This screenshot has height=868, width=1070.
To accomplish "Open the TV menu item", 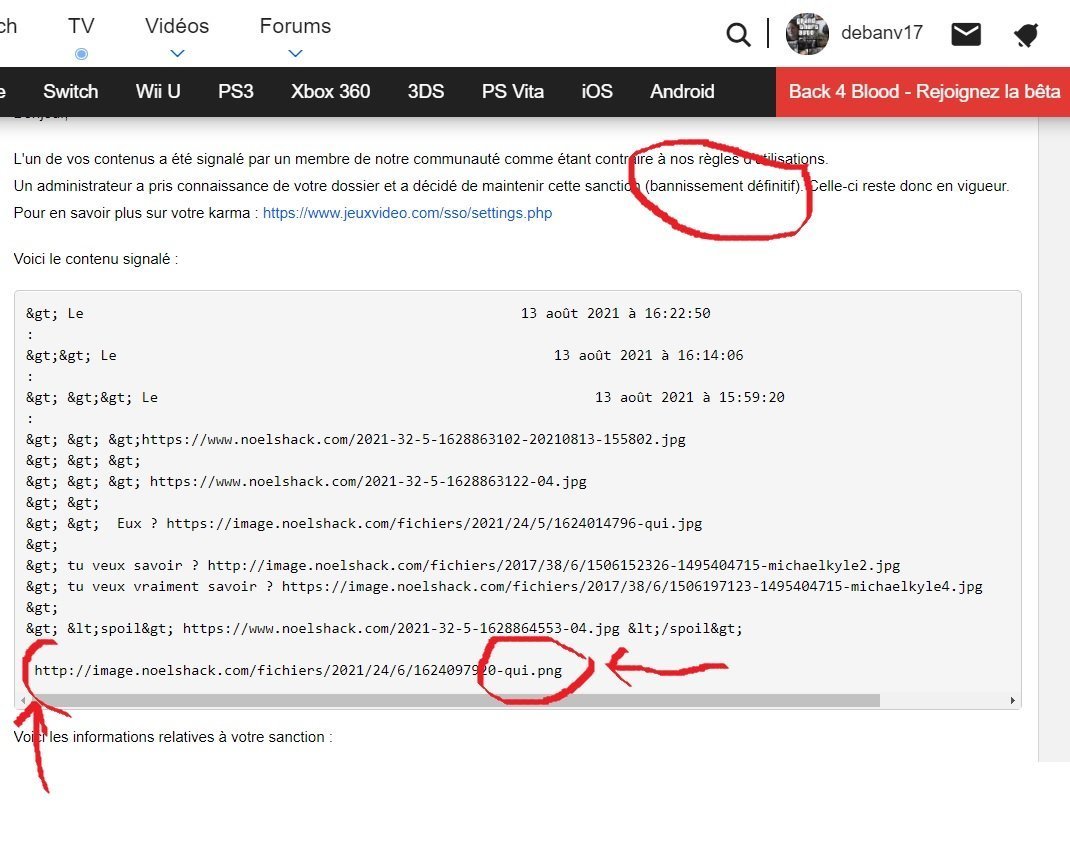I will point(81,26).
